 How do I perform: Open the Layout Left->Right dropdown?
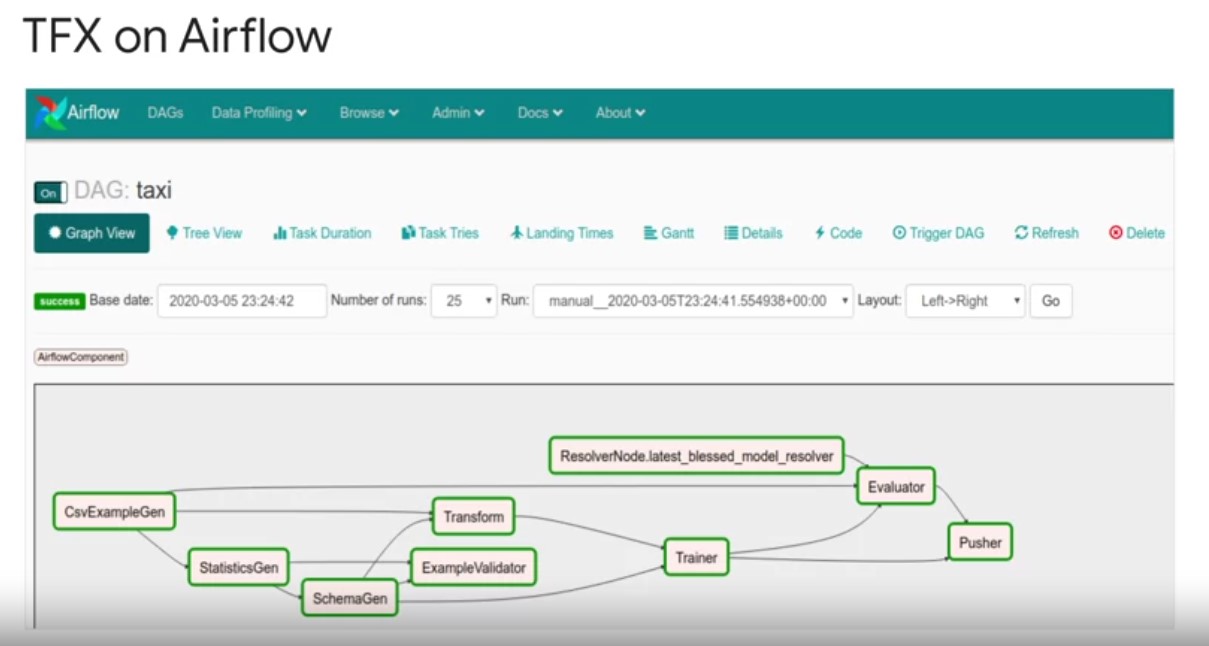tap(965, 301)
